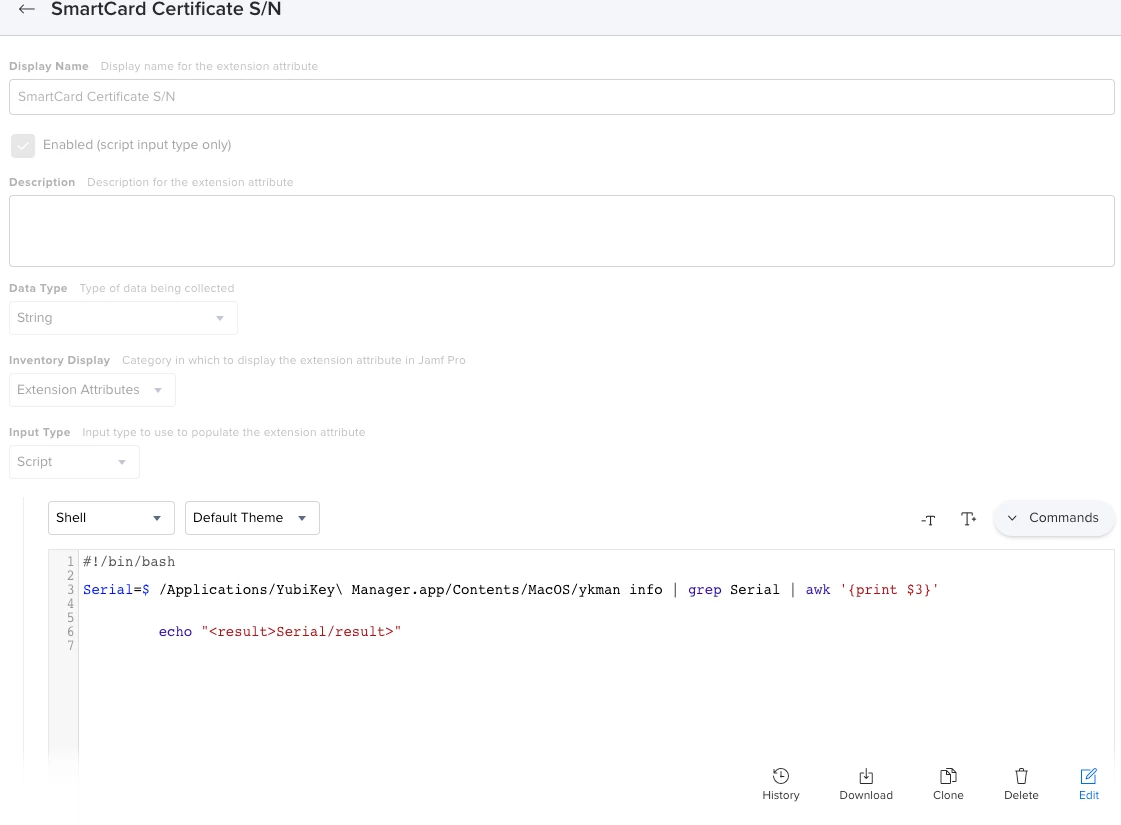
Task: Open the Input Type Script dropdown
Action: [74, 462]
